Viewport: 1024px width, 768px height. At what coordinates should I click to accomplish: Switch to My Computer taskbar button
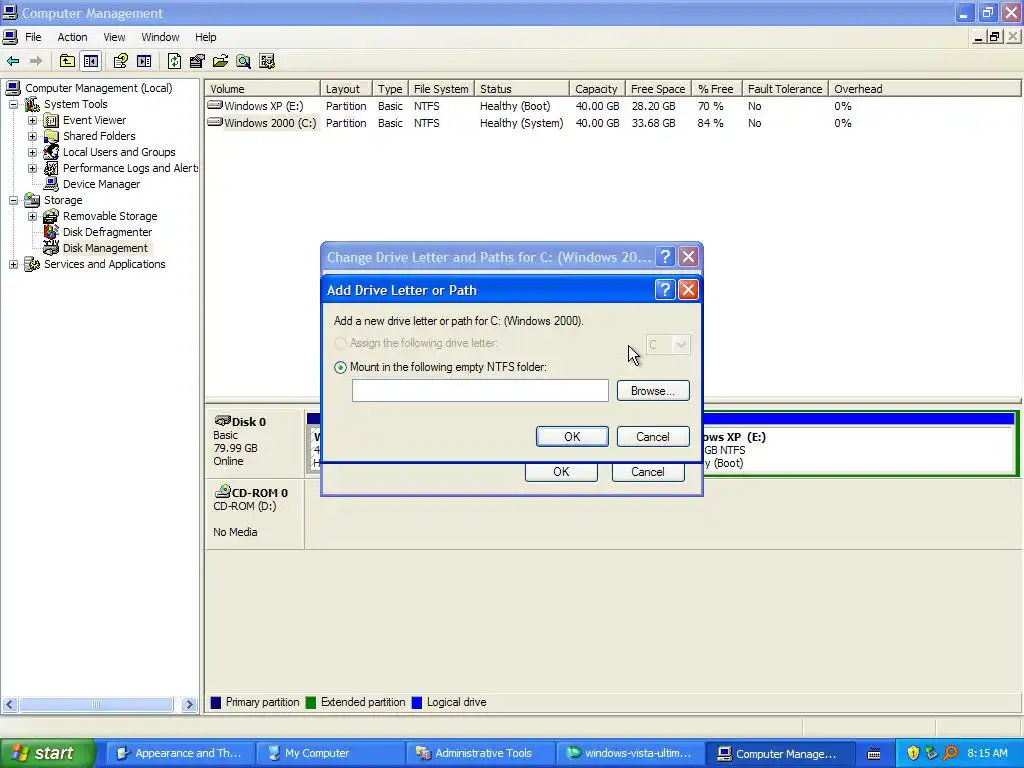tap(328, 753)
